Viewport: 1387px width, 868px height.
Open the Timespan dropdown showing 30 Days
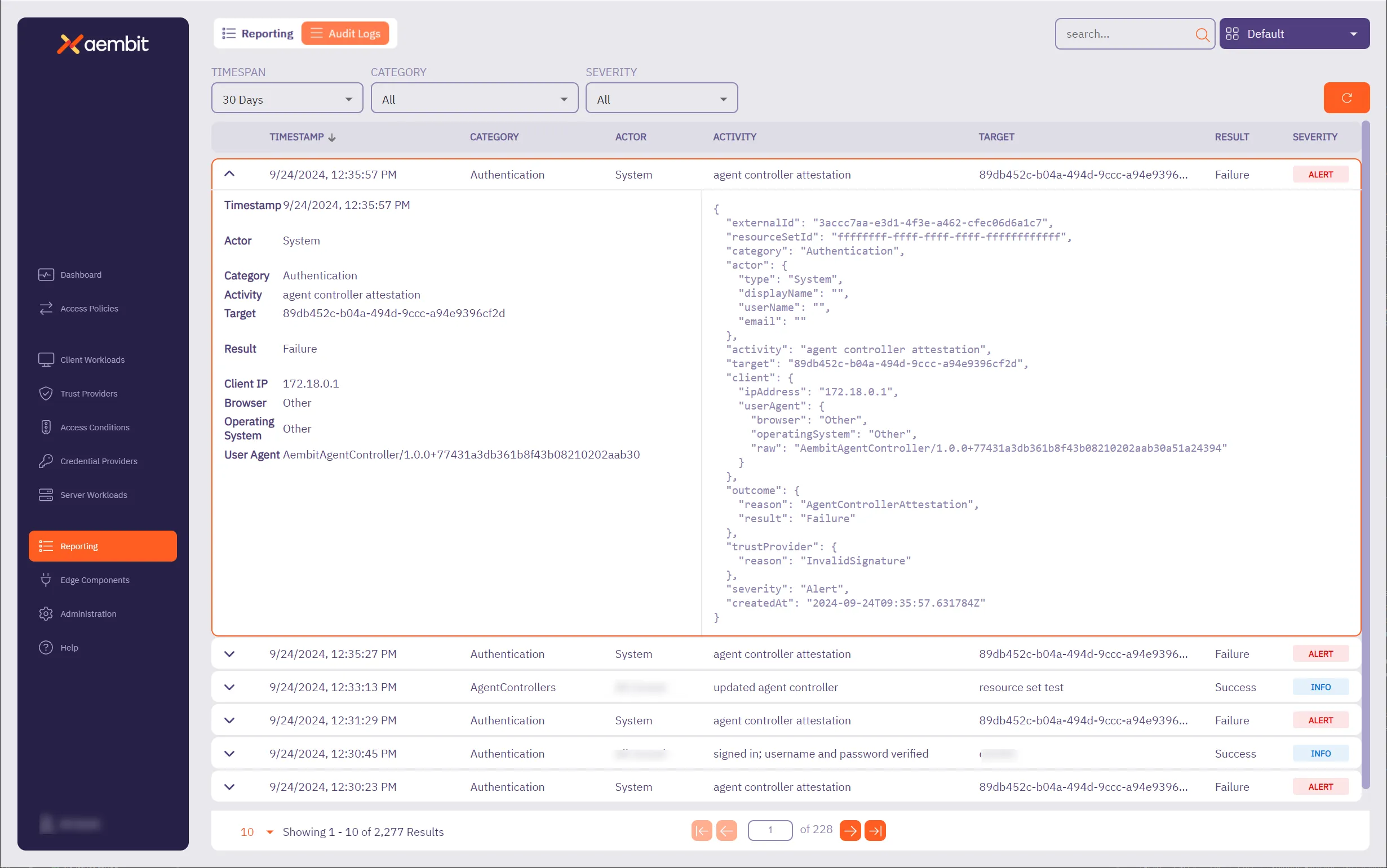coord(287,97)
